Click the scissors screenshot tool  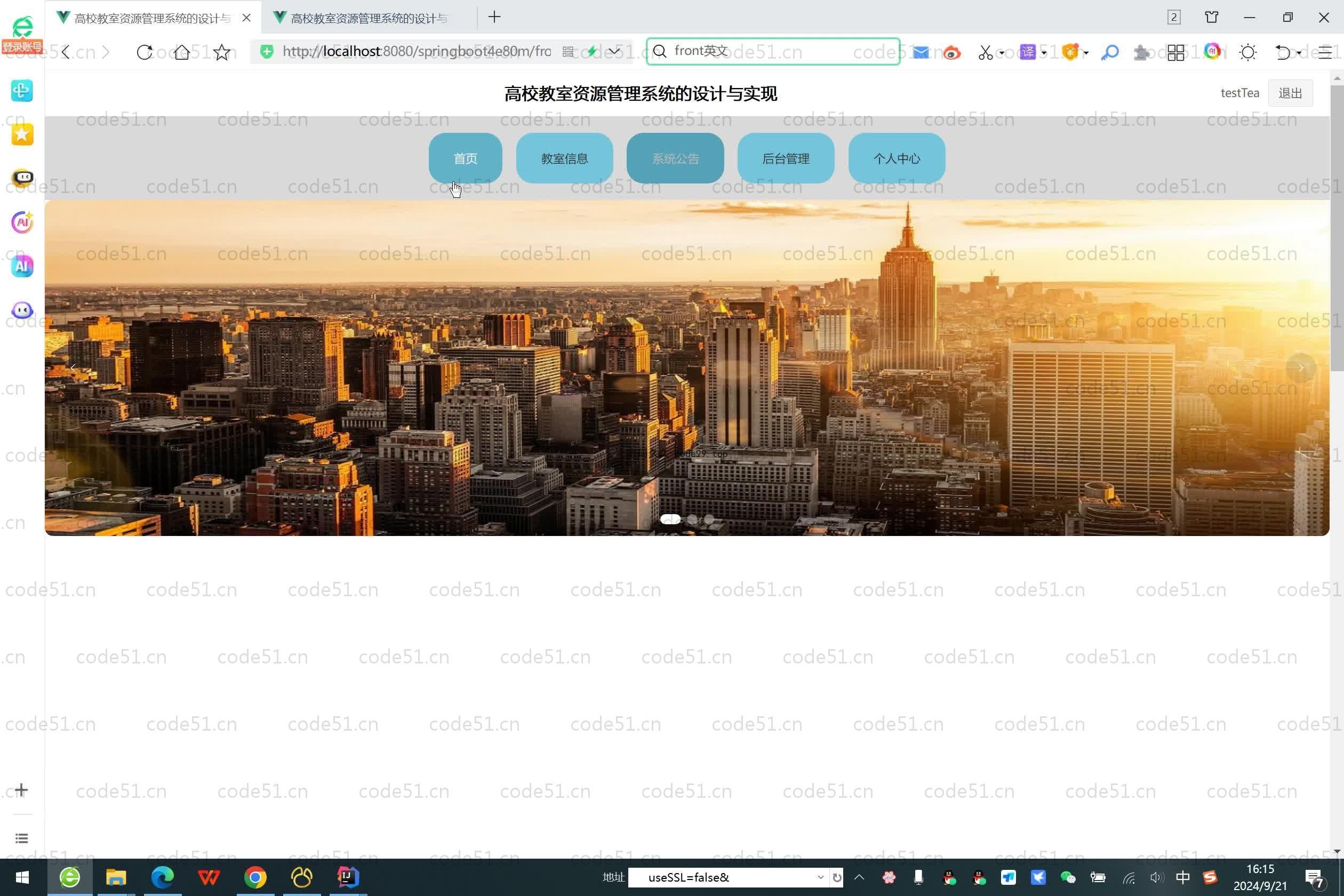pyautogui.click(x=985, y=53)
